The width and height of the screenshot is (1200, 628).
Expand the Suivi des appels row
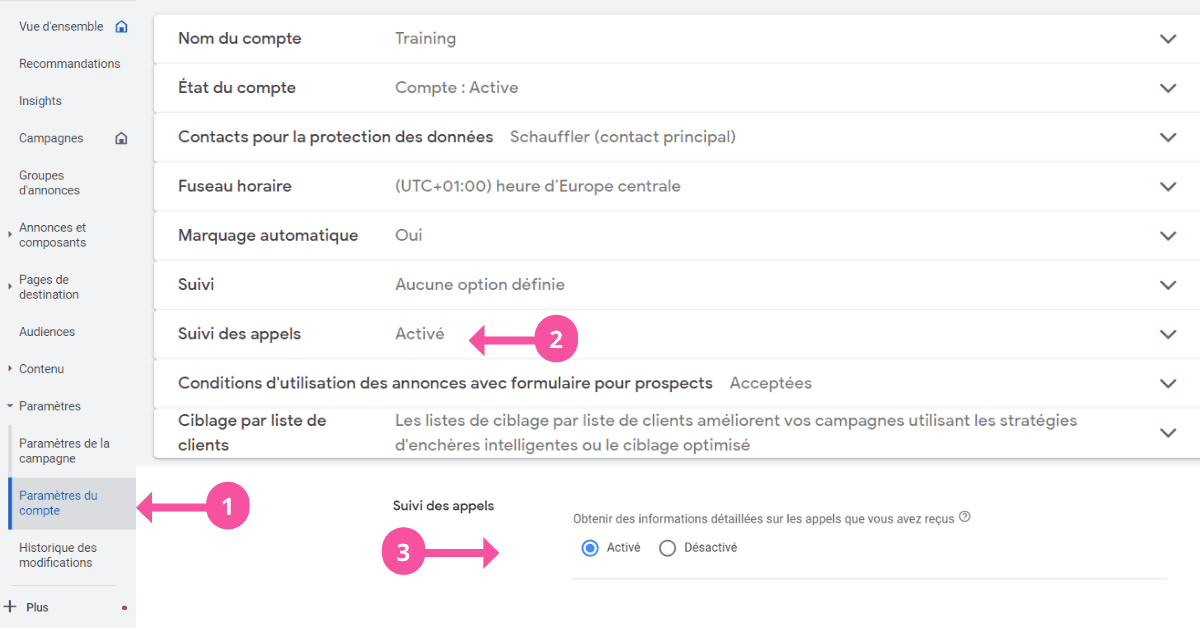pyautogui.click(x=1167, y=334)
